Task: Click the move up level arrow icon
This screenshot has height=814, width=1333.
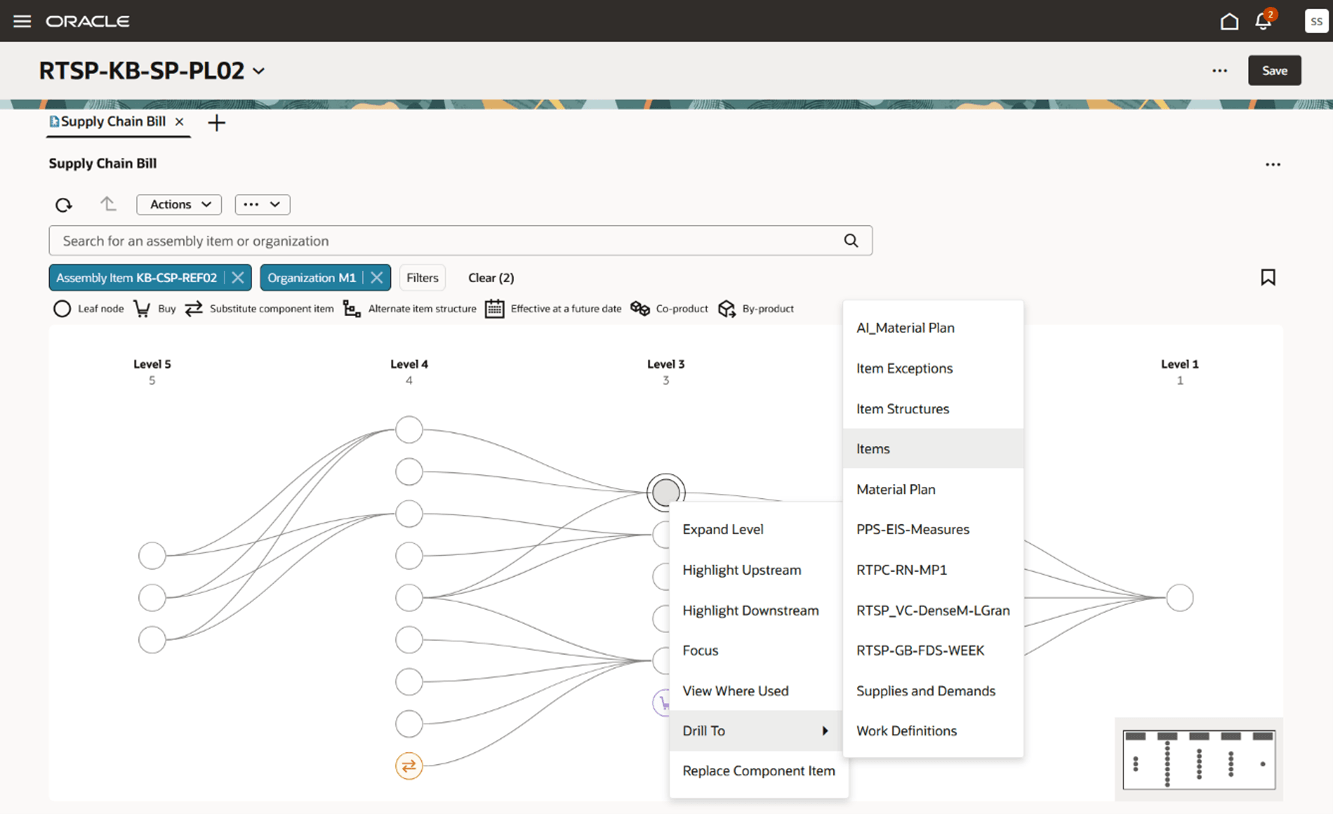Action: (x=108, y=204)
